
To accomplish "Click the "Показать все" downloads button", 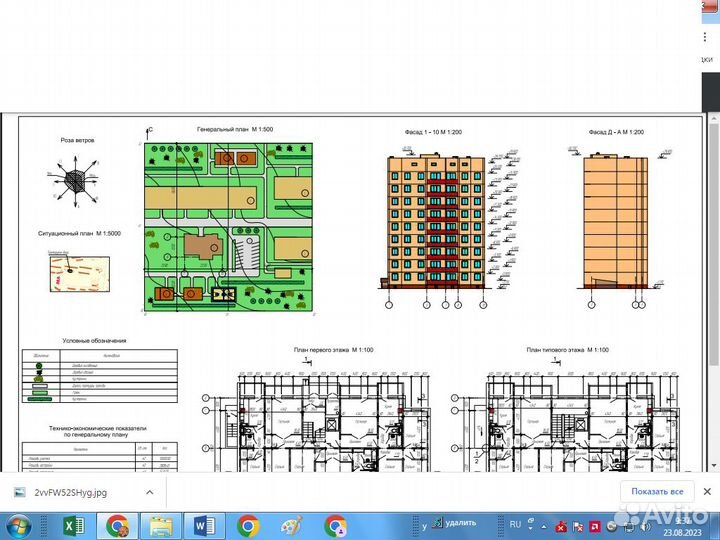I will pyautogui.click(x=656, y=492).
